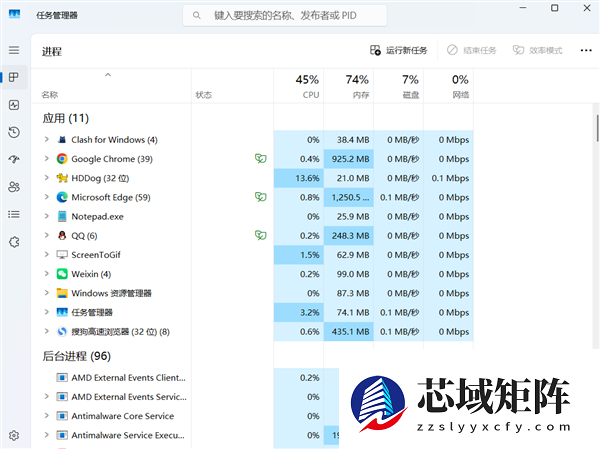Select ScreenToGif CPU value 1.5%
This screenshot has height=449, width=600.
(x=298, y=255)
